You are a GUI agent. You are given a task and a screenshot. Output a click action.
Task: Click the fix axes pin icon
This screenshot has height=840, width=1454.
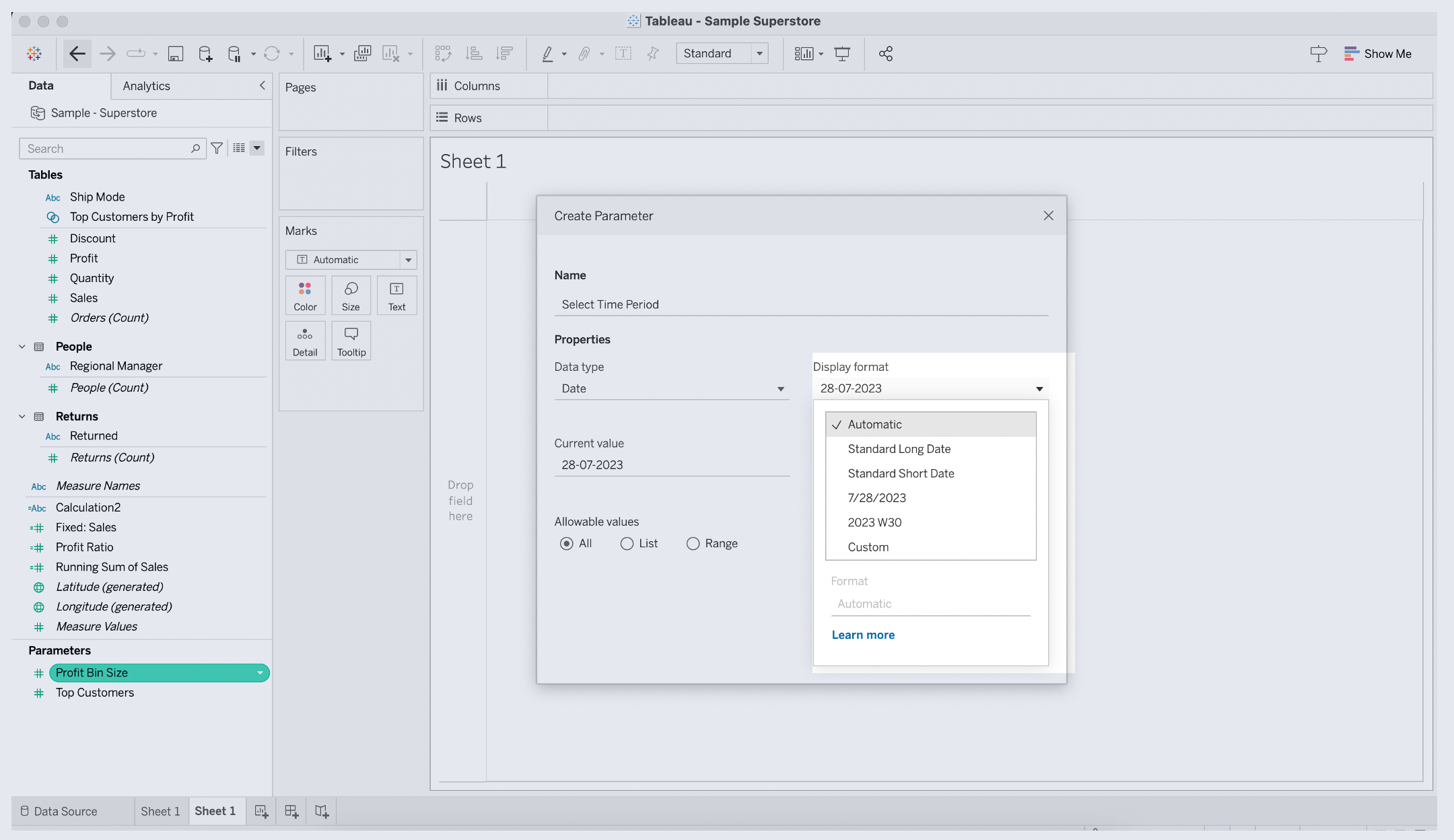(x=652, y=54)
